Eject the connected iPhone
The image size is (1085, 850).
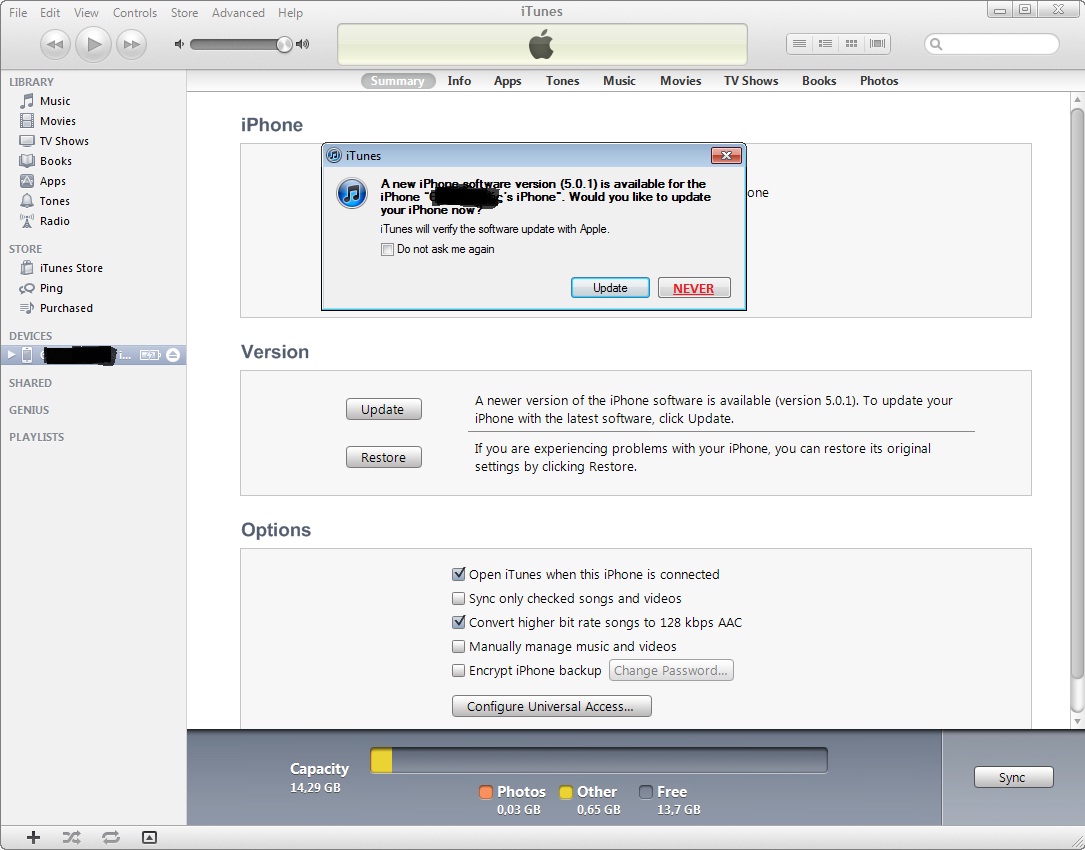(173, 355)
